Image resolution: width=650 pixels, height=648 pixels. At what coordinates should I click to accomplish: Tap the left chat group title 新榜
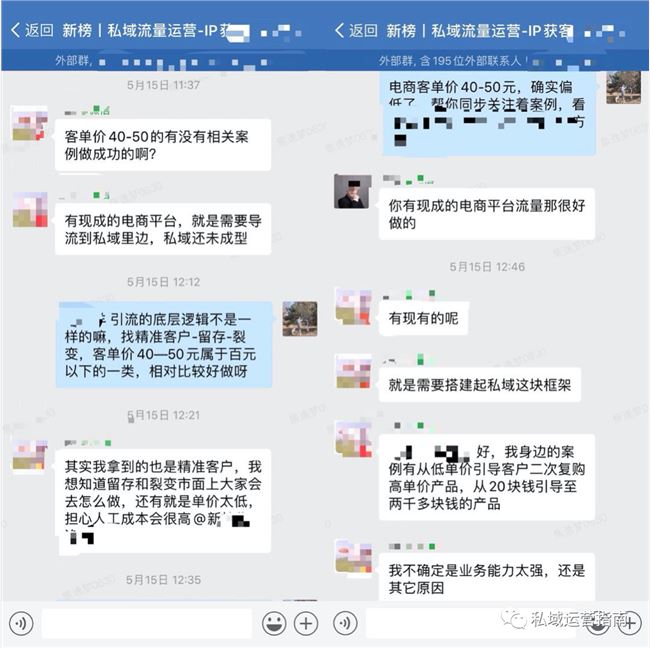77,30
